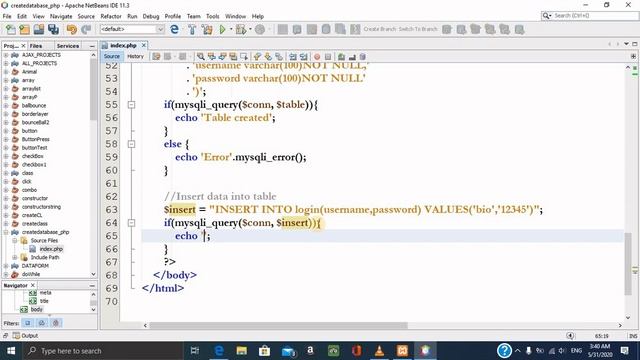This screenshot has width=640, height=360.
Task: Click the body tag icon in Navigator
Action: pos(24,309)
